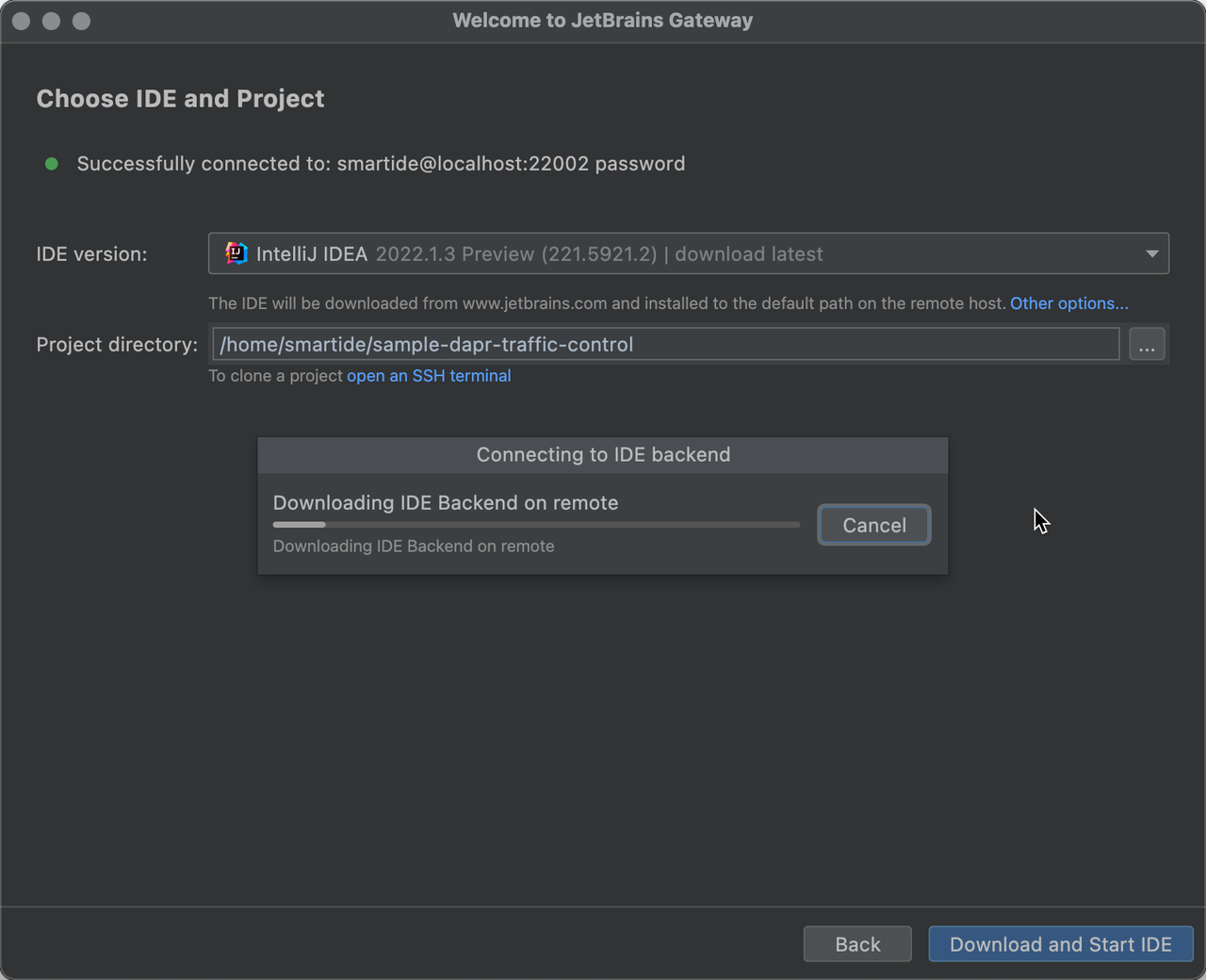Open the Other options... link
1206x980 pixels.
tap(1069, 303)
